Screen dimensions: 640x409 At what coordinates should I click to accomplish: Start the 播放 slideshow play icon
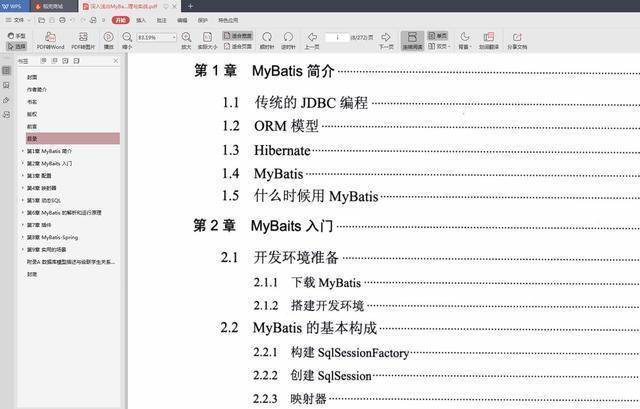pos(108,37)
